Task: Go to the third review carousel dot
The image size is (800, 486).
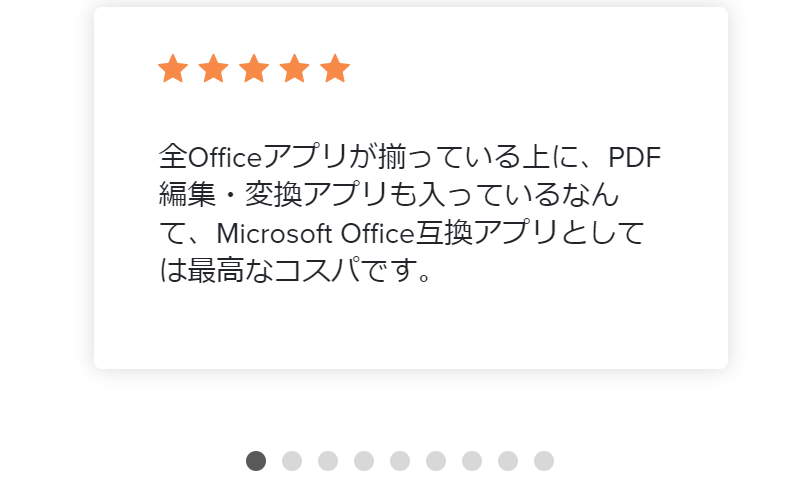Action: click(x=328, y=460)
